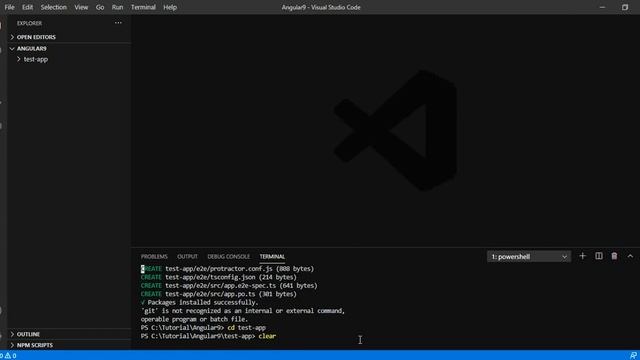The height and width of the screenshot is (360, 640).
Task: Expand the NPM Scripts section
Action: coord(69,345)
